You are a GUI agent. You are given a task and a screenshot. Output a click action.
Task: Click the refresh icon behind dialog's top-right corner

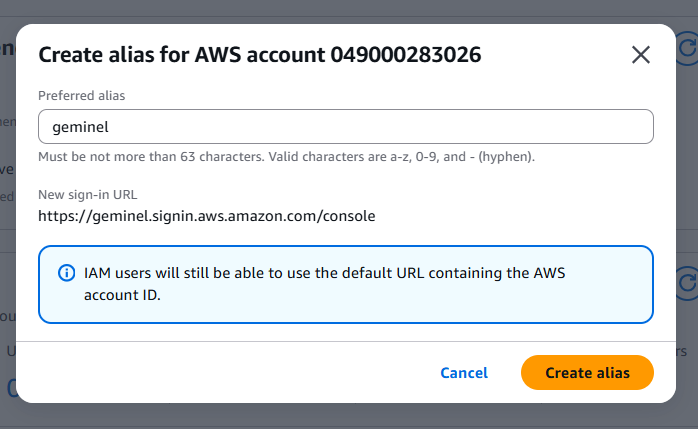coord(687,48)
